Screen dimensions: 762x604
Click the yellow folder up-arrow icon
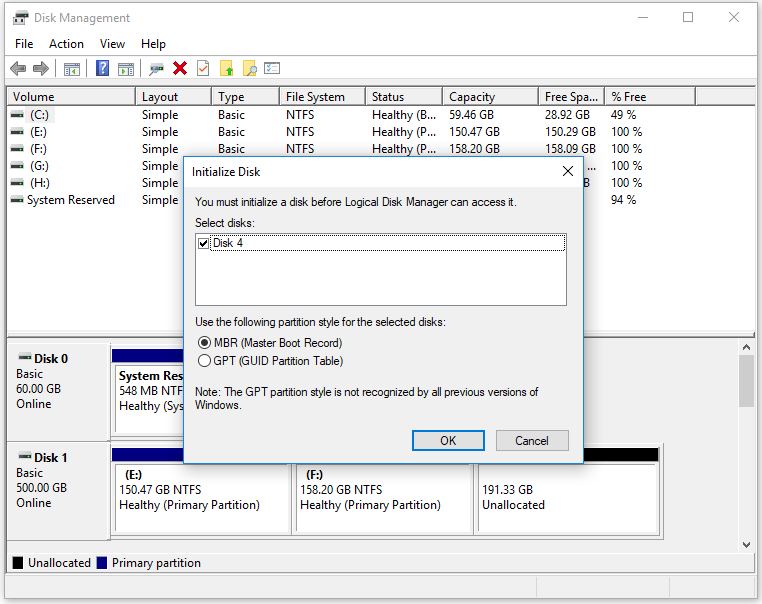coord(226,69)
